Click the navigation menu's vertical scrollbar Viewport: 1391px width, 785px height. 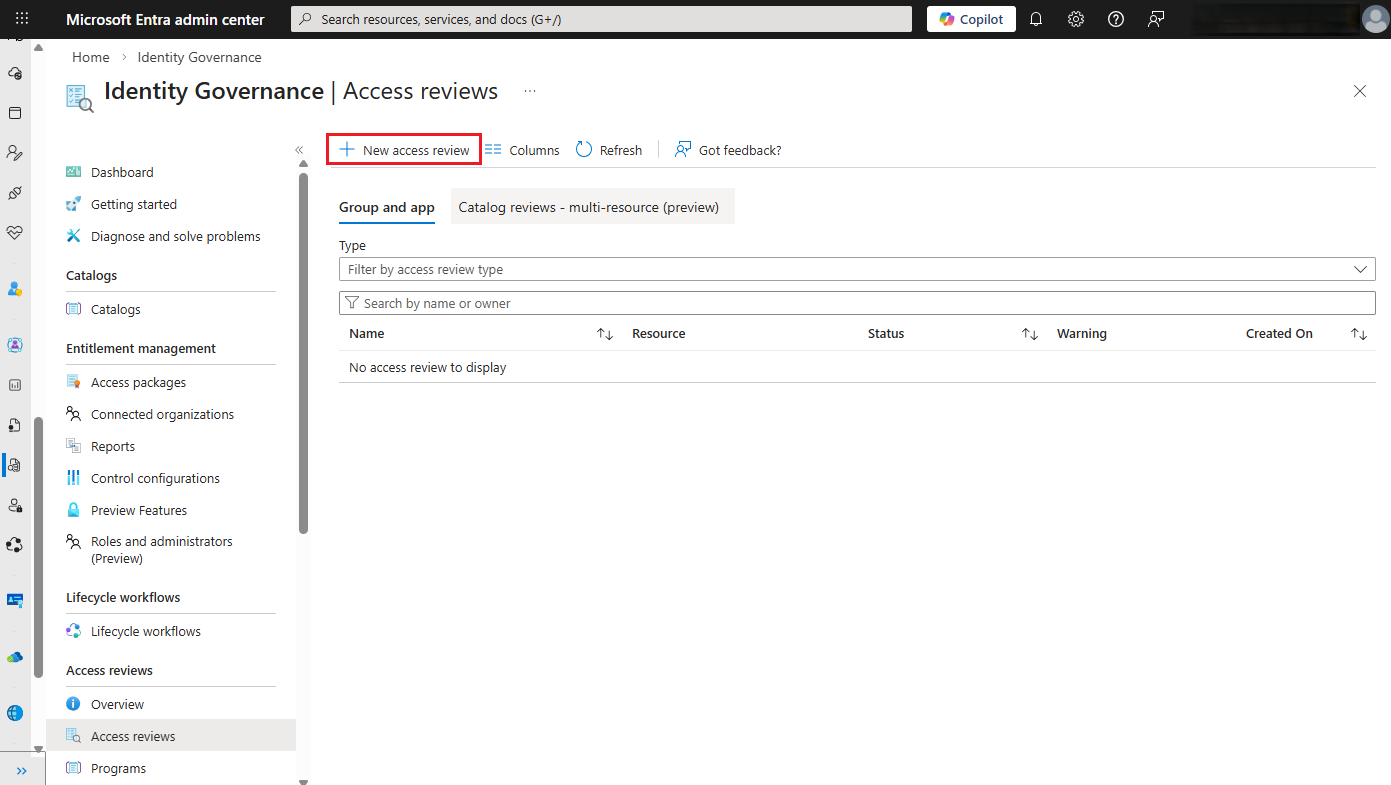[x=303, y=354]
